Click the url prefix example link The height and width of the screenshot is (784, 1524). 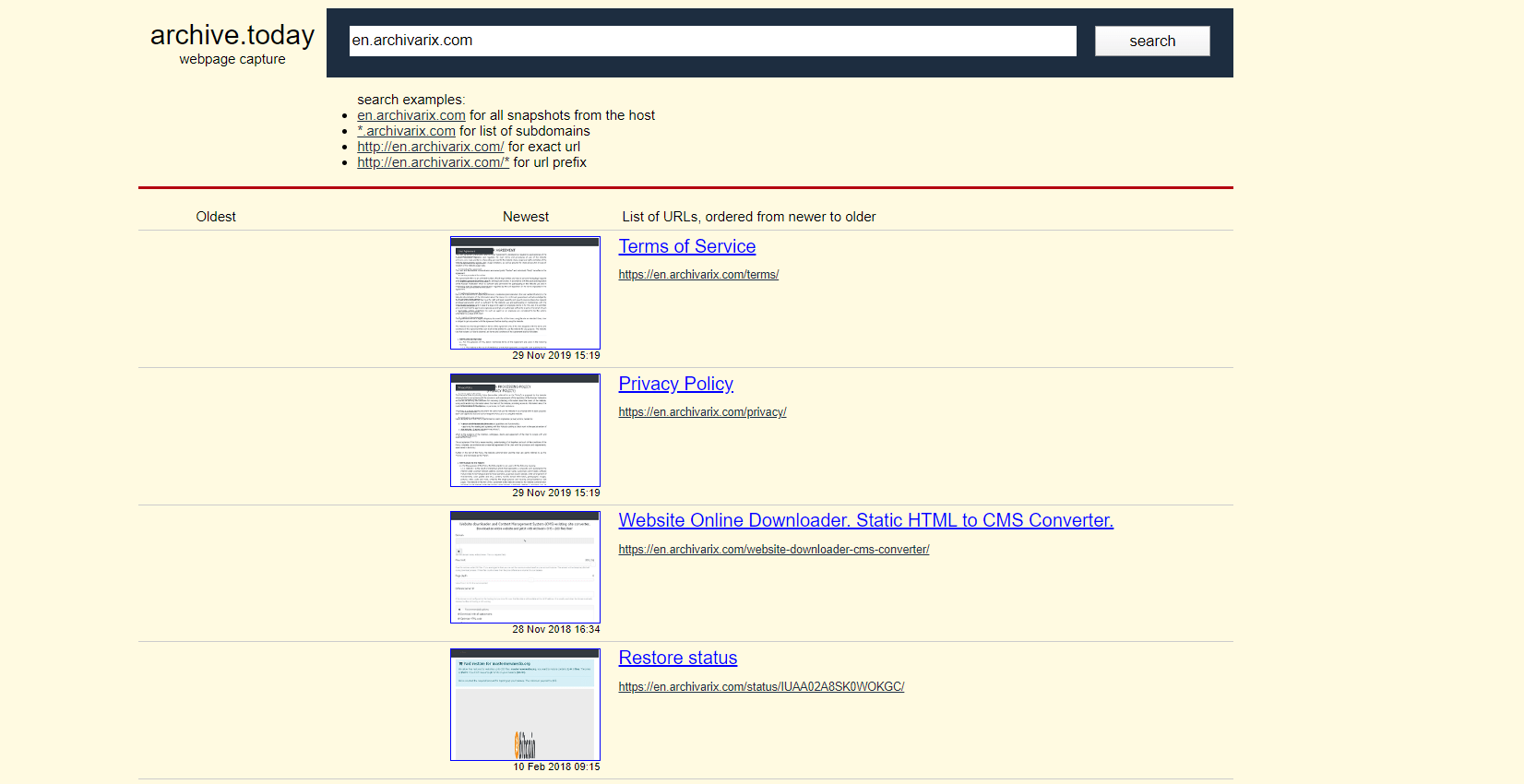click(x=433, y=162)
